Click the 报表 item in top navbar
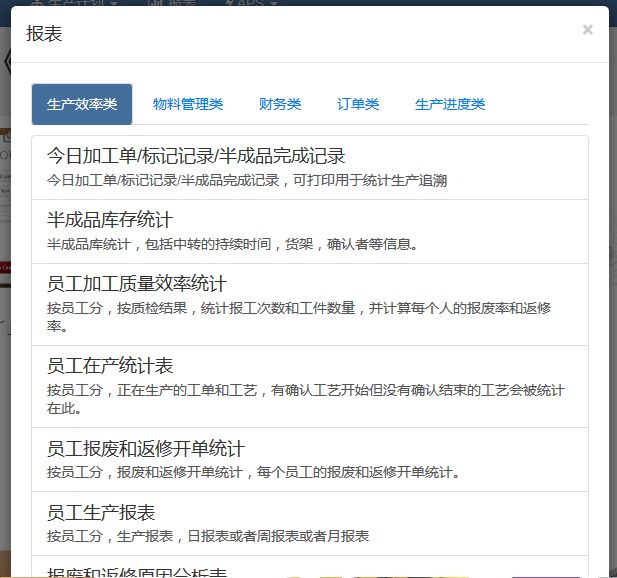The image size is (617, 578). 172,3
